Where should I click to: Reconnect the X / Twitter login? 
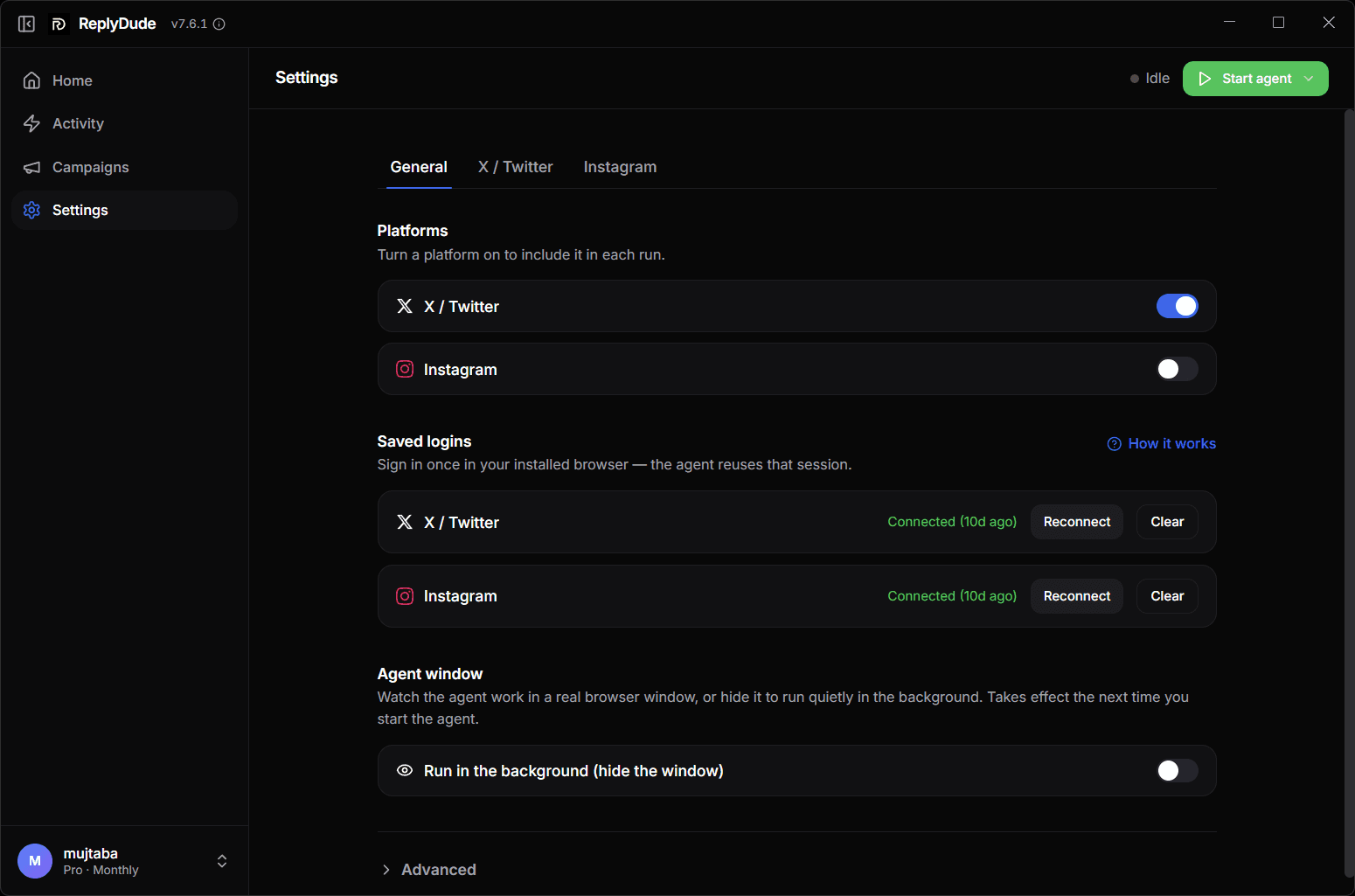click(x=1077, y=522)
